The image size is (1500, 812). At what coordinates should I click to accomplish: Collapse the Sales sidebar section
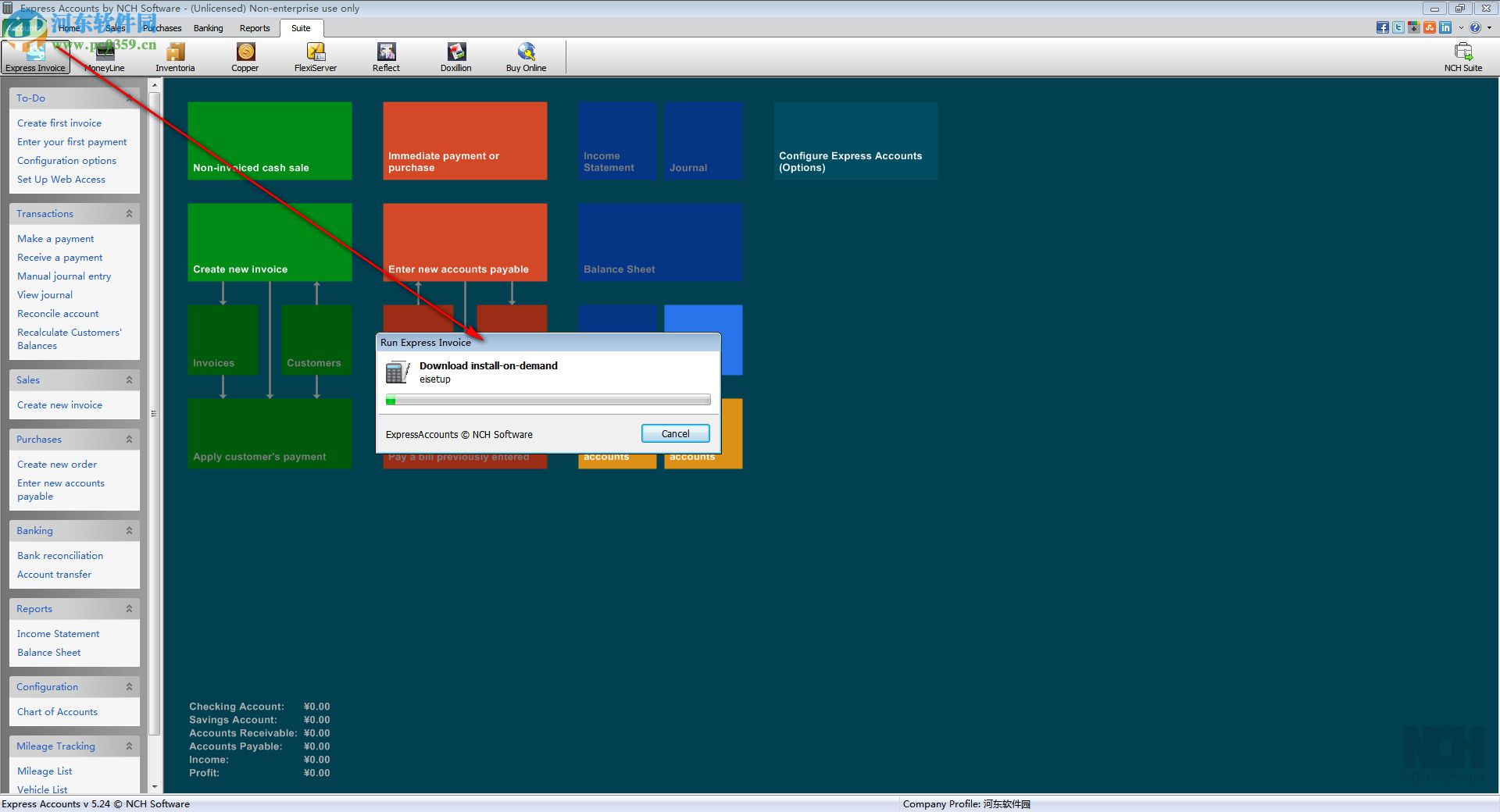coord(129,380)
